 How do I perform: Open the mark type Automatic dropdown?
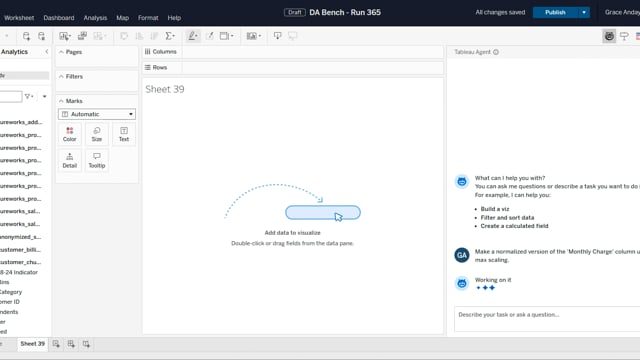point(97,114)
